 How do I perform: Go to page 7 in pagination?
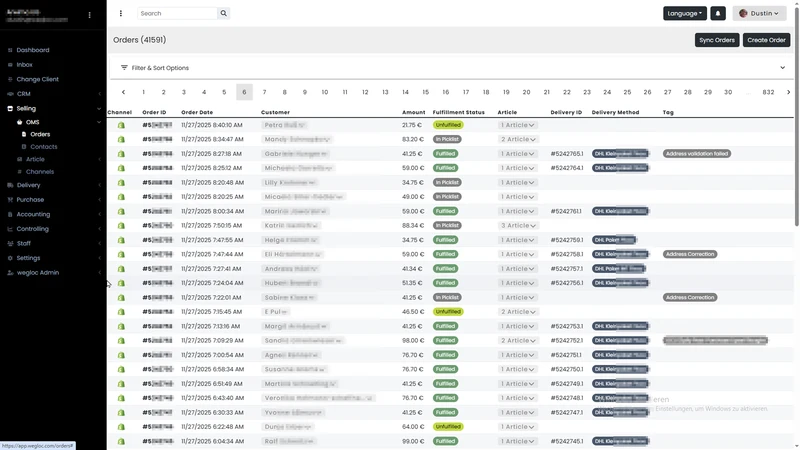(264, 92)
